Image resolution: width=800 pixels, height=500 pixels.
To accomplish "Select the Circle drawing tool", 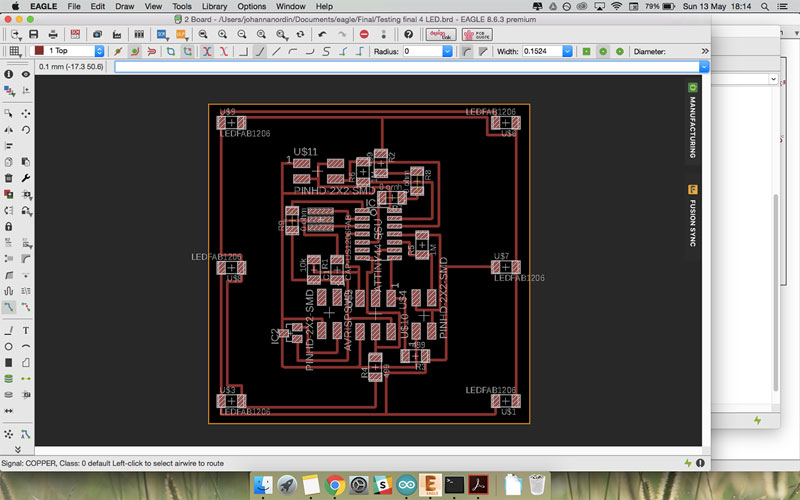I will point(9,347).
